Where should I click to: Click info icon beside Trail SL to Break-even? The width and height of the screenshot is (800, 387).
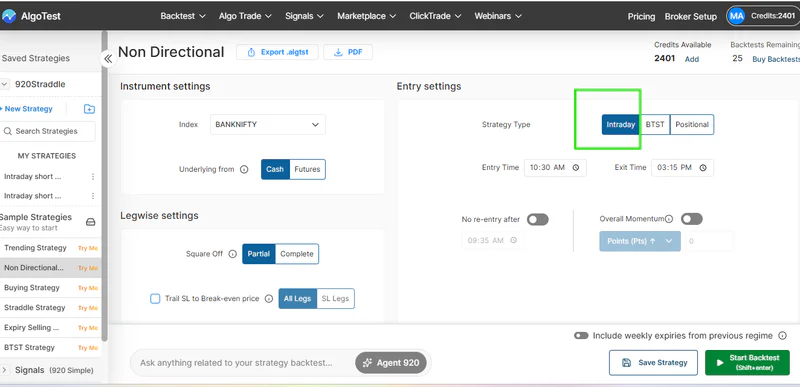pos(269,299)
